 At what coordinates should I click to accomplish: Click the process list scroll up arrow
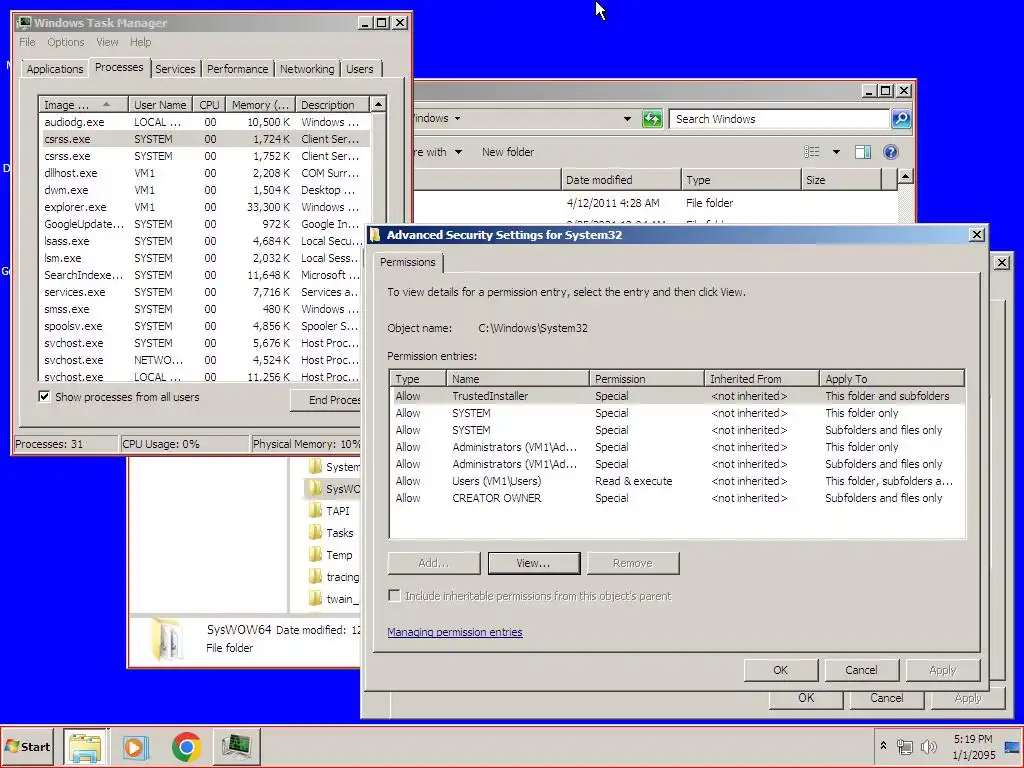tap(378, 104)
